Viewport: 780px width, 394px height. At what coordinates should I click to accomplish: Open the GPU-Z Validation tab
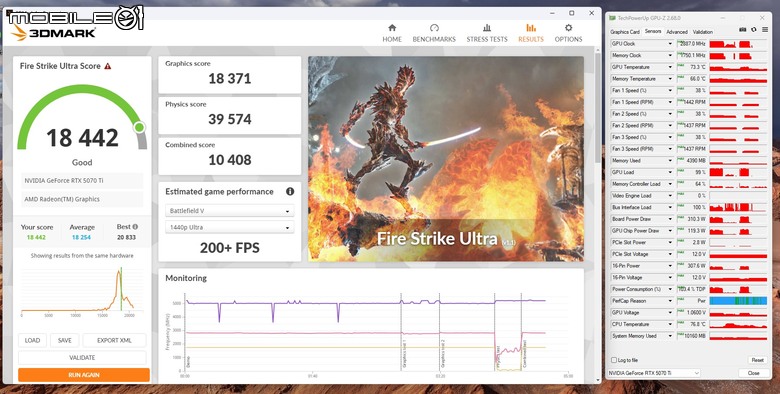pyautogui.click(x=702, y=32)
